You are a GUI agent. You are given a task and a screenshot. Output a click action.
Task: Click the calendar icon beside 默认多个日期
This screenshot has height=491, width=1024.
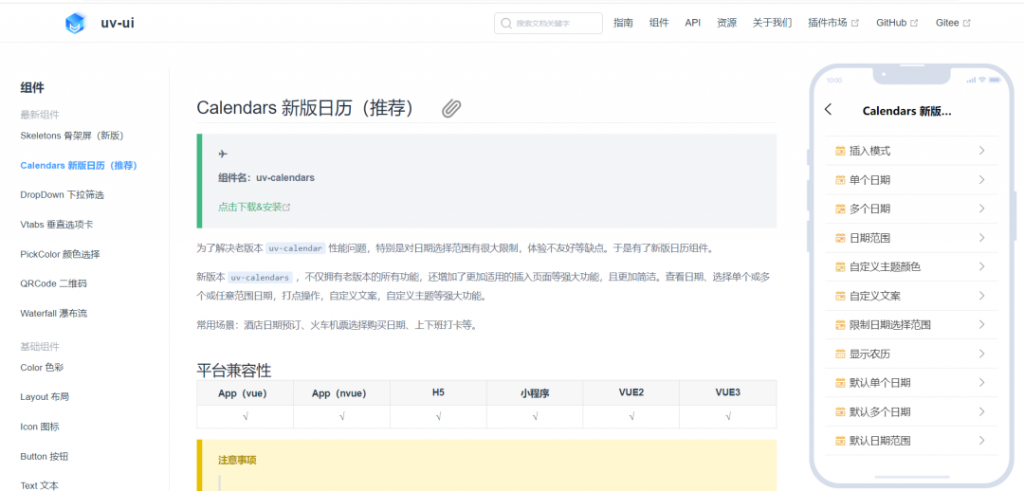pos(840,412)
